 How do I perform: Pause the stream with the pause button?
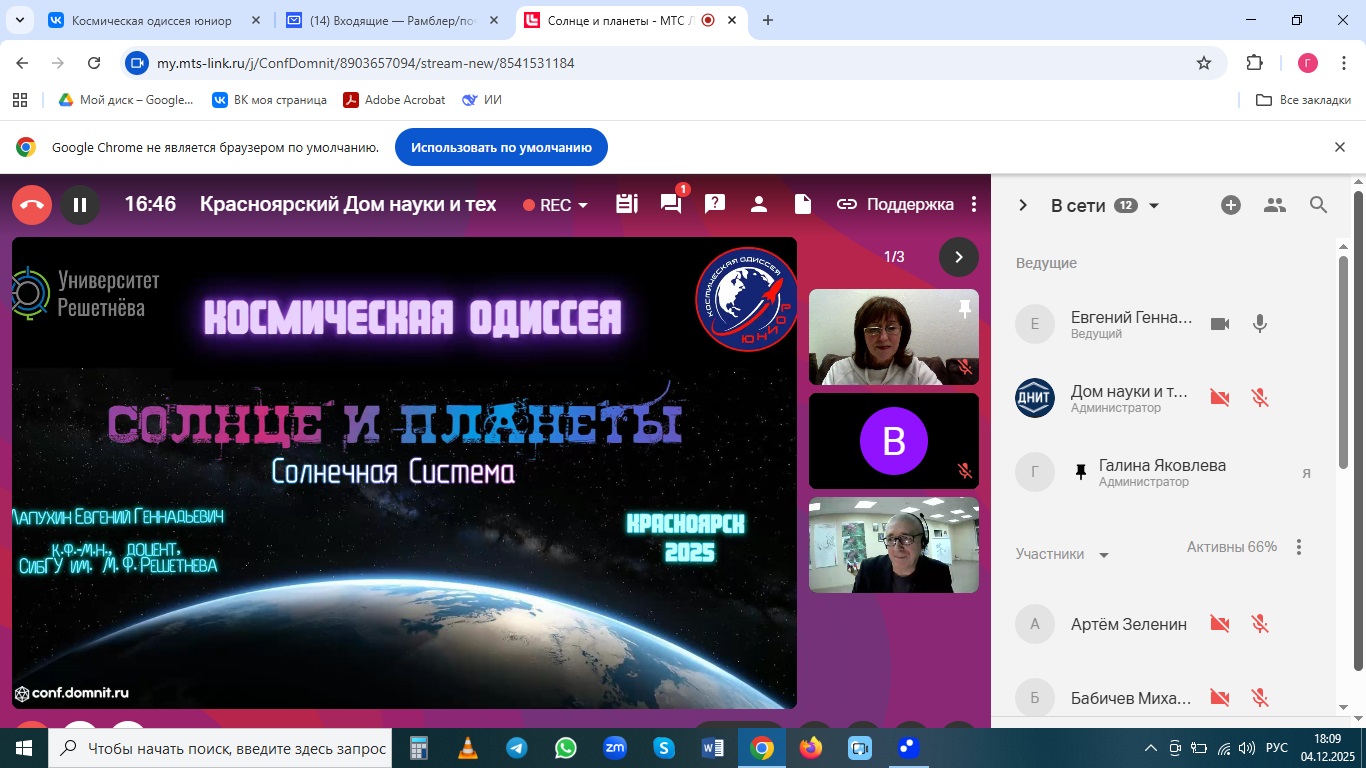click(x=80, y=205)
